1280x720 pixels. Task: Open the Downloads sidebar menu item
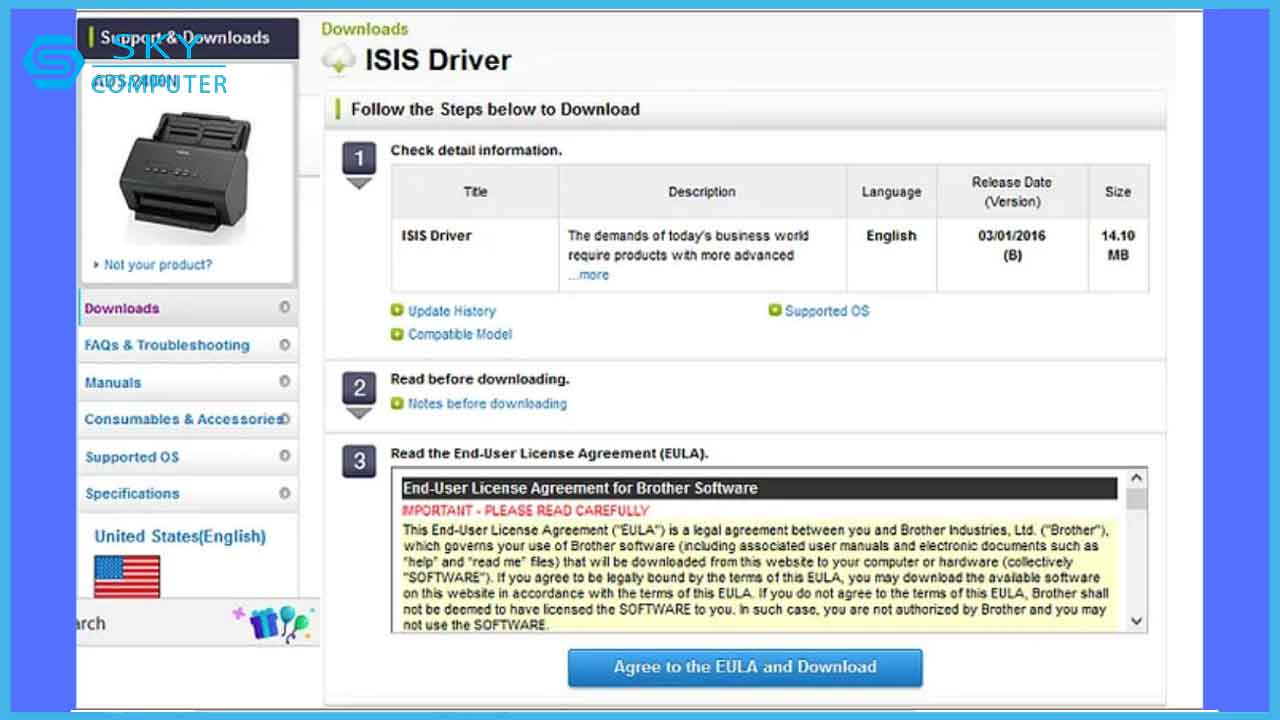(x=188, y=308)
